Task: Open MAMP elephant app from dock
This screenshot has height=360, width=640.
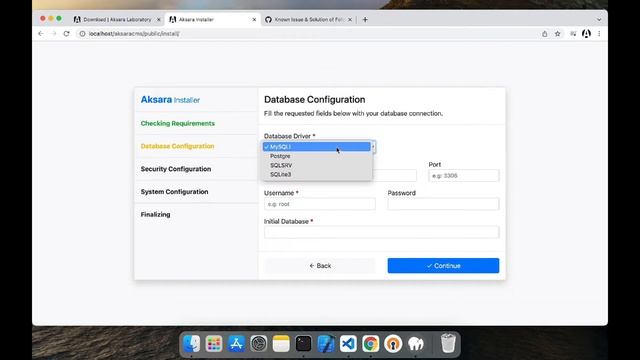Action: [x=416, y=344]
